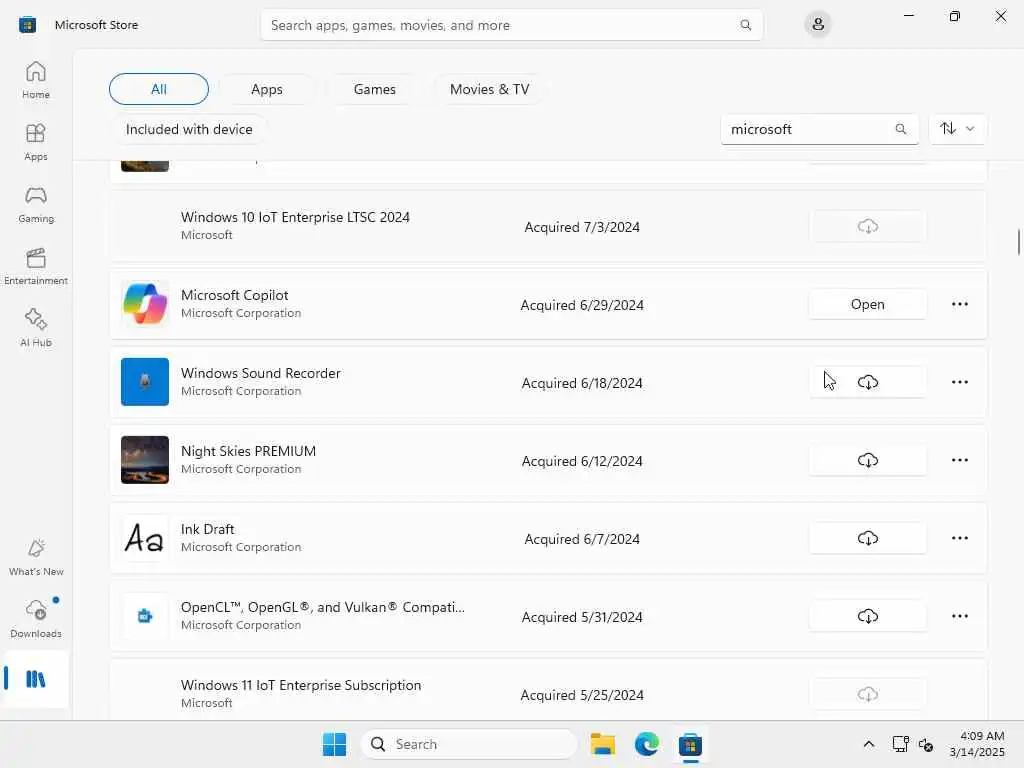Viewport: 1024px width, 768px height.
Task: Open What's New in sidebar
Action: (36, 557)
